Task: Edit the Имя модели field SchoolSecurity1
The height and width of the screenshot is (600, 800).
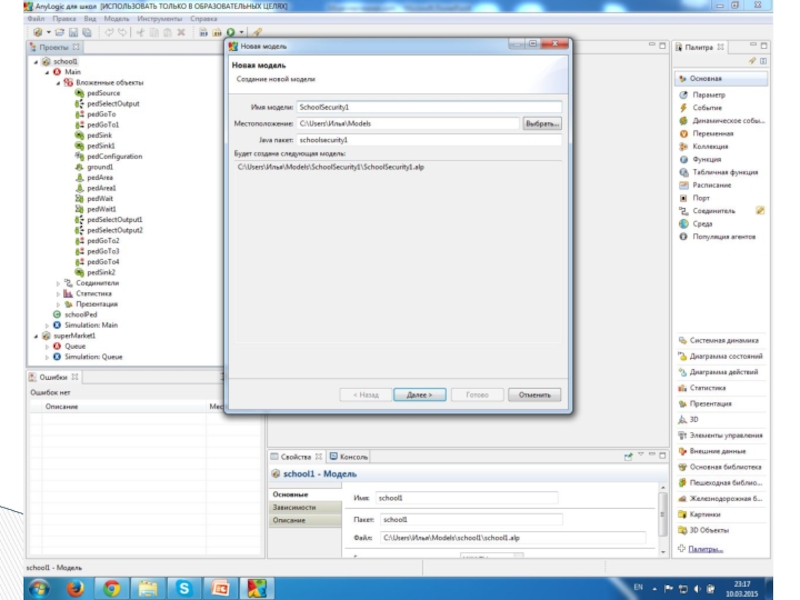Action: tap(429, 107)
